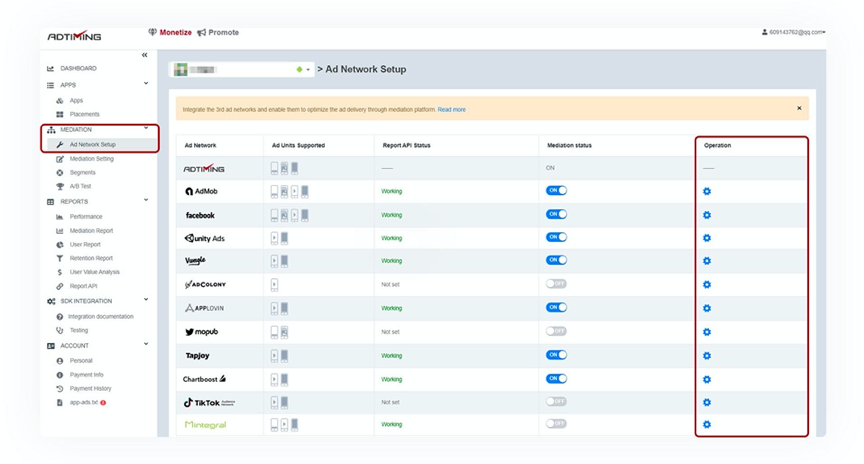Open Mediation Setting in sidebar
This screenshot has width=864, height=464.
91,159
